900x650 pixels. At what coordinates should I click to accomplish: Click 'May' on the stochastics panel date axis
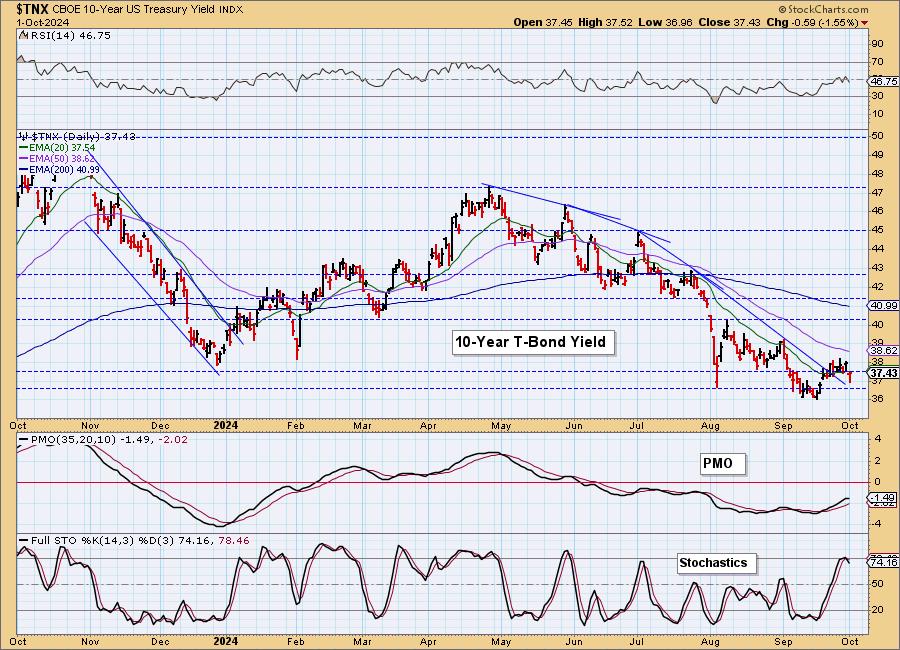click(x=501, y=641)
